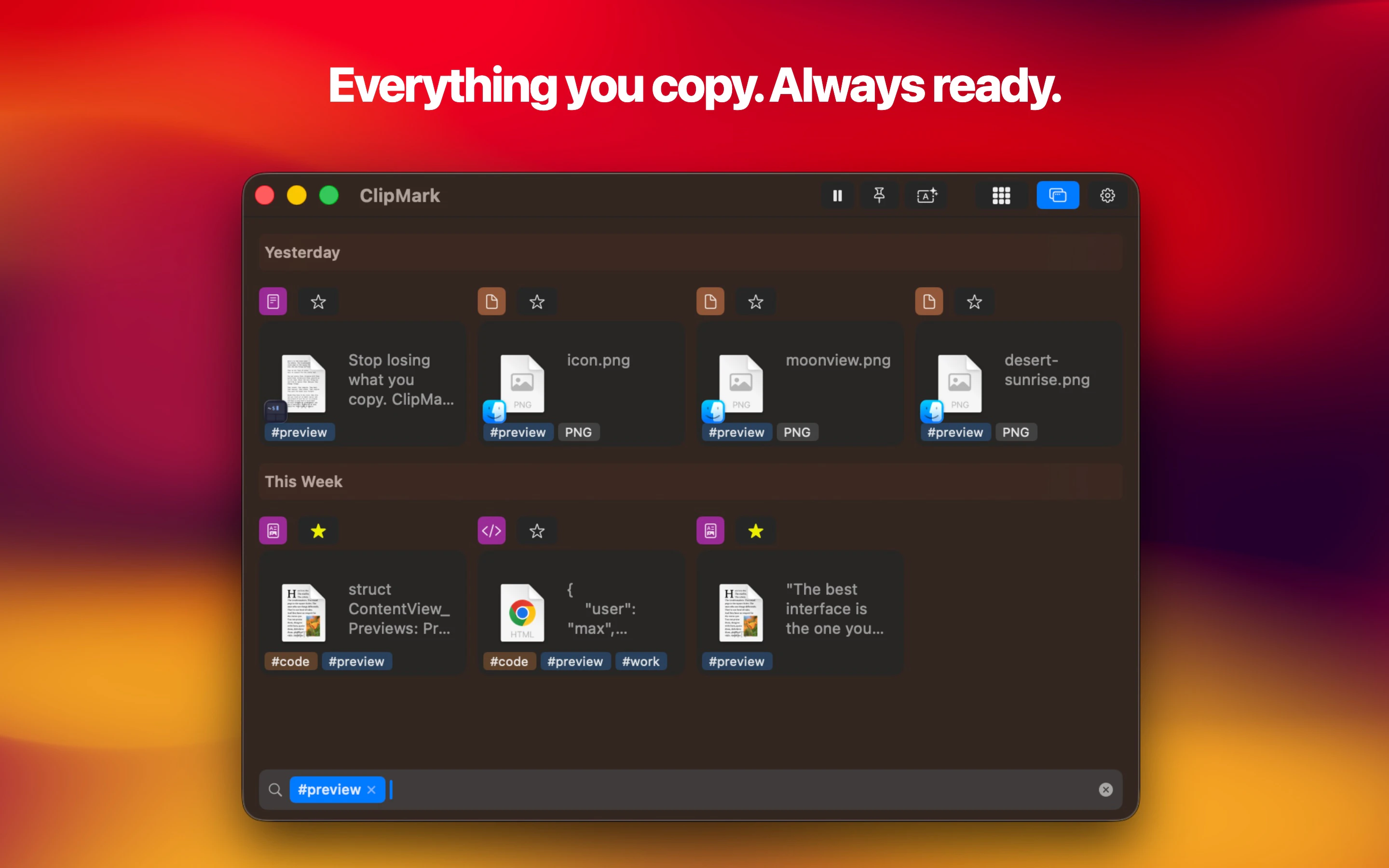Click the pin window icon
The width and height of the screenshot is (1389, 868).
pyautogui.click(x=879, y=196)
